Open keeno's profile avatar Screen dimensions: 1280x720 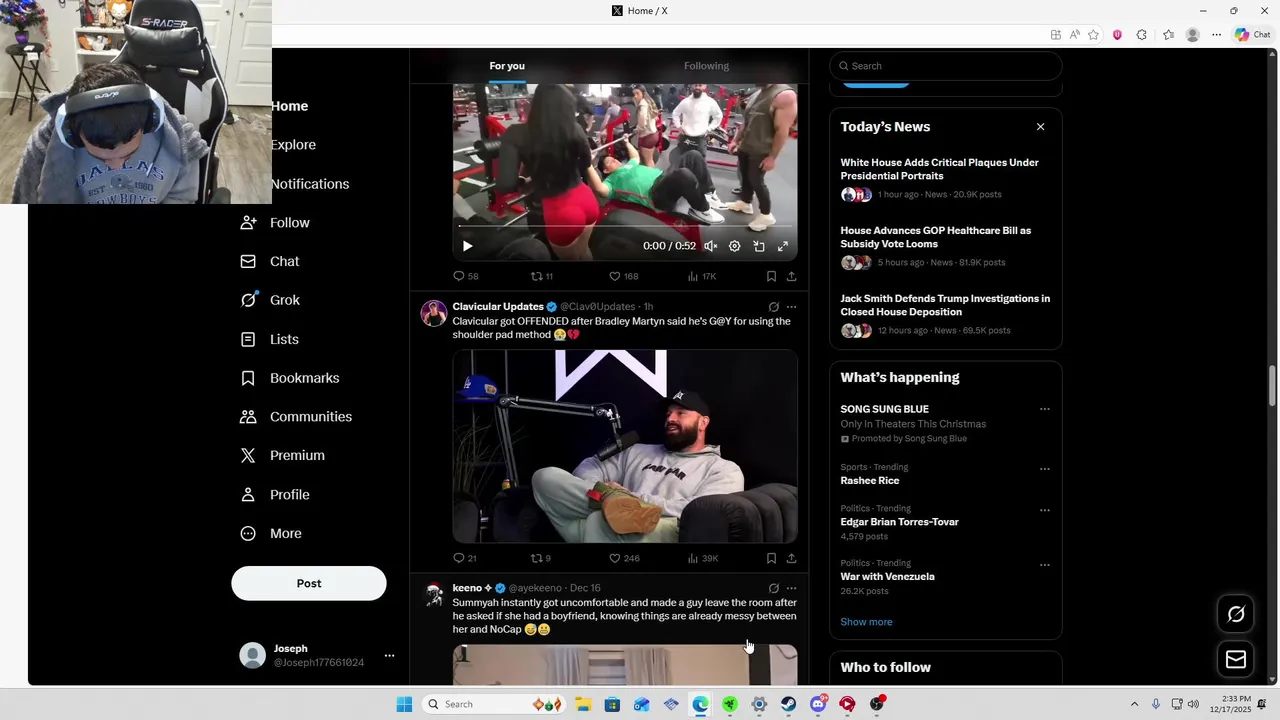click(x=434, y=594)
